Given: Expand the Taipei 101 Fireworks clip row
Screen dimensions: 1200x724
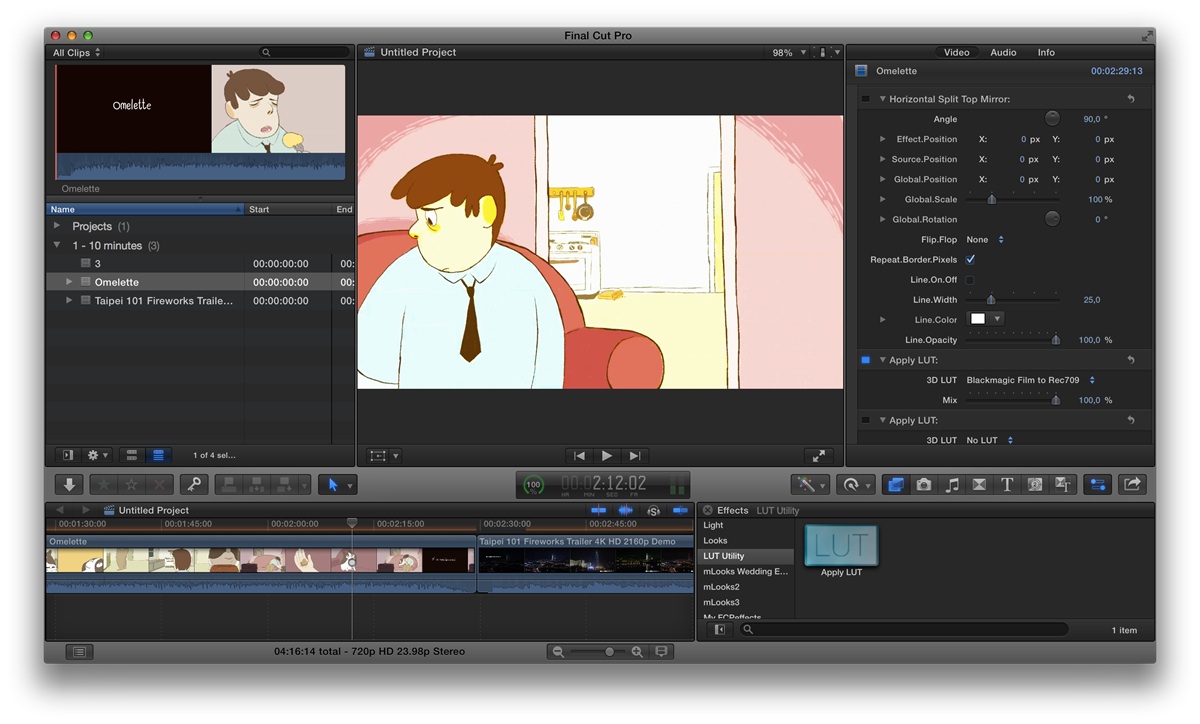Looking at the screenshot, I should coord(69,300).
